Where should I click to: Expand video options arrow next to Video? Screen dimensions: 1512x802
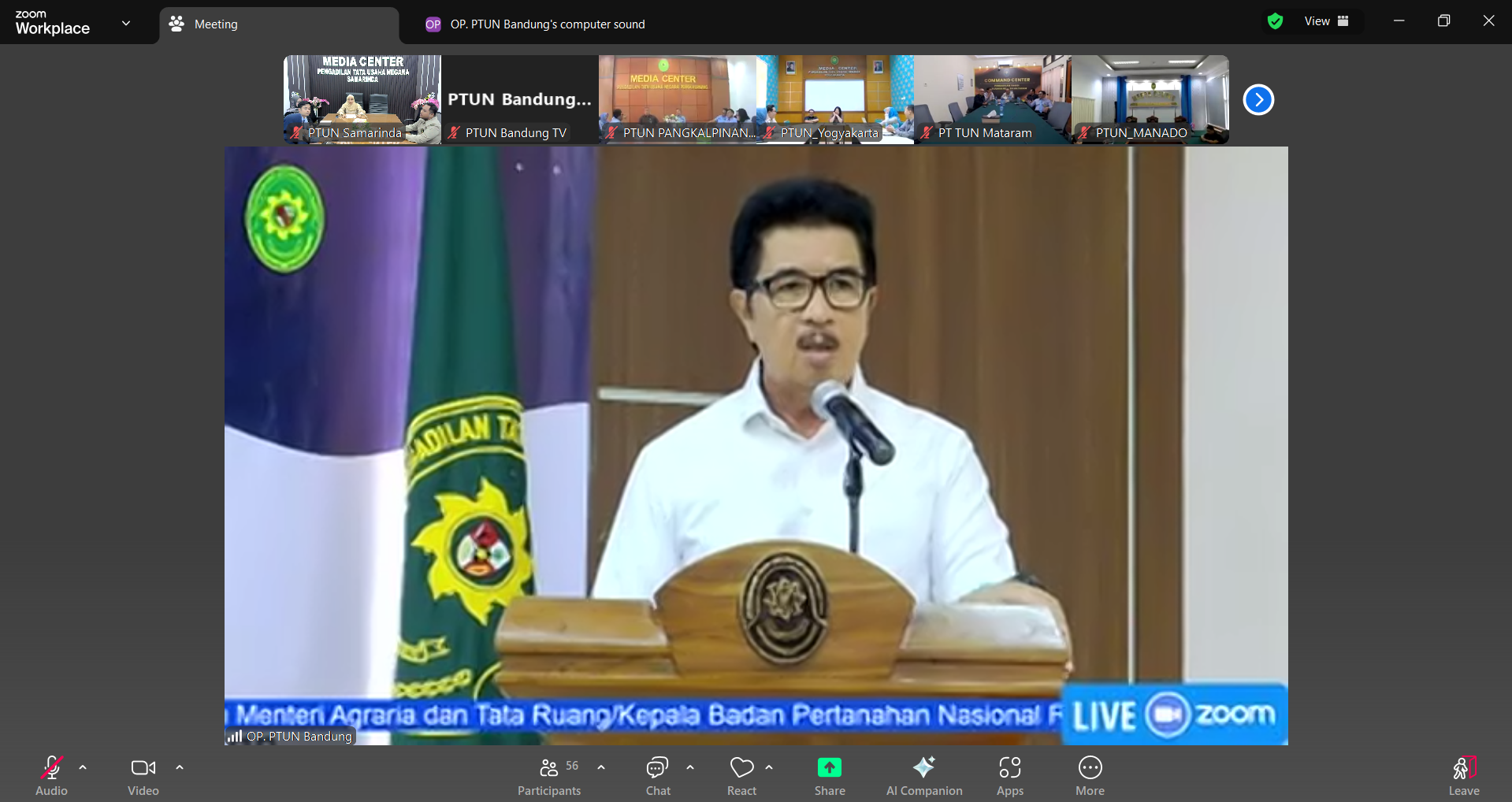pyautogui.click(x=180, y=767)
